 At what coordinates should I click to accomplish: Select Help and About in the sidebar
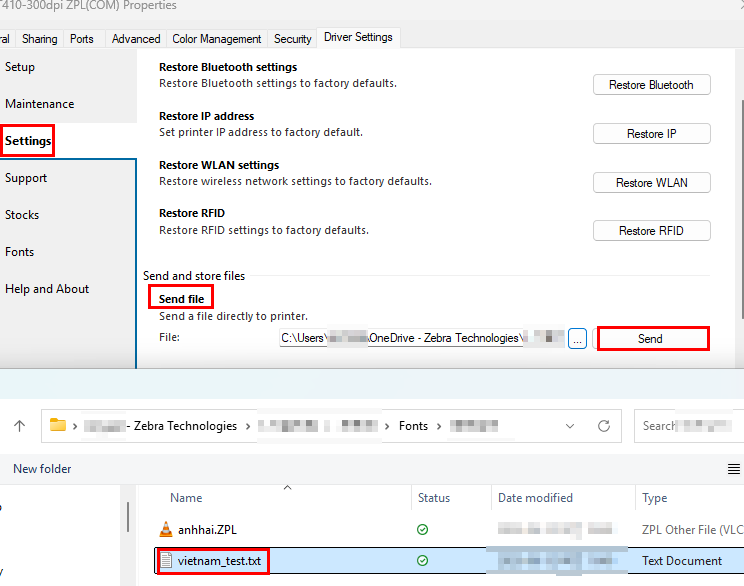47,289
